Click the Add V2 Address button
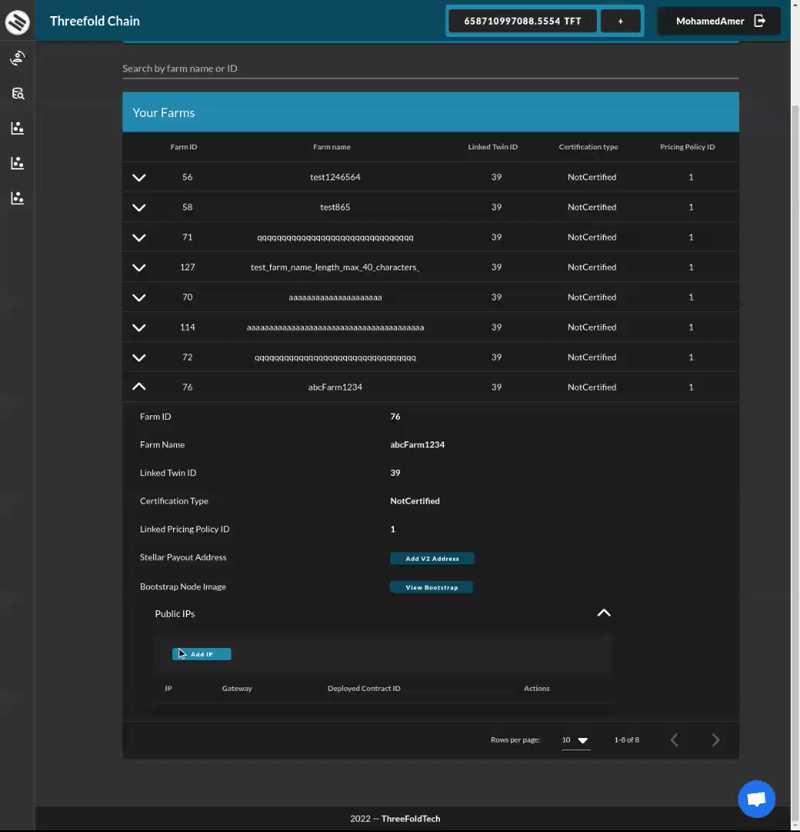800x832 pixels. coord(432,558)
